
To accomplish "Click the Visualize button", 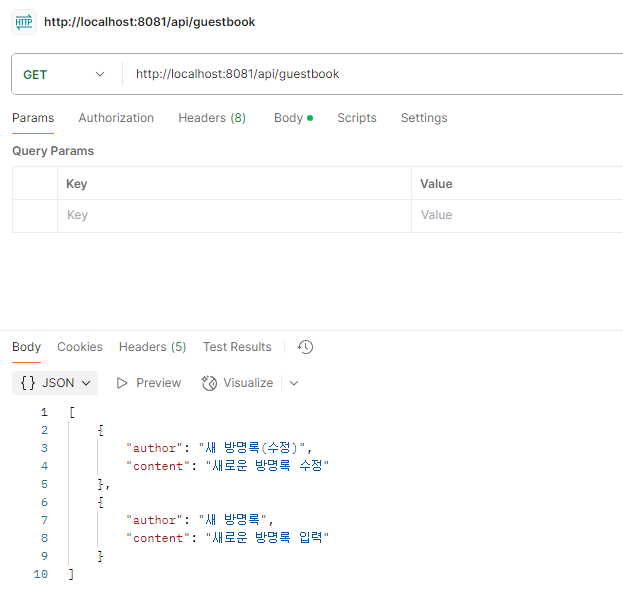I will point(238,383).
